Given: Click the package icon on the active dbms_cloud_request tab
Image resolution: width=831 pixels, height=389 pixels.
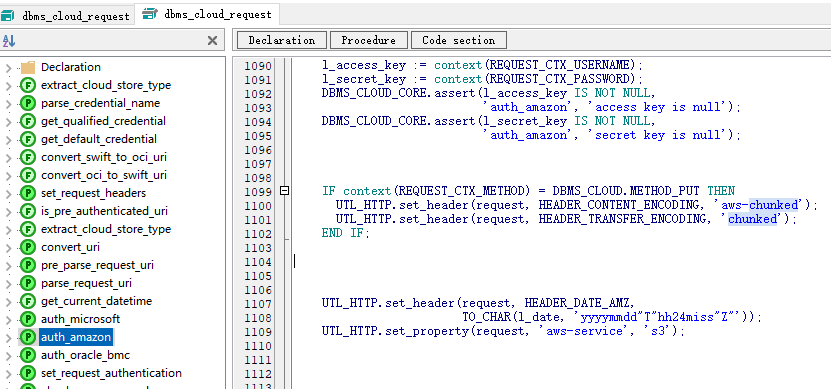Looking at the screenshot, I should click(151, 14).
